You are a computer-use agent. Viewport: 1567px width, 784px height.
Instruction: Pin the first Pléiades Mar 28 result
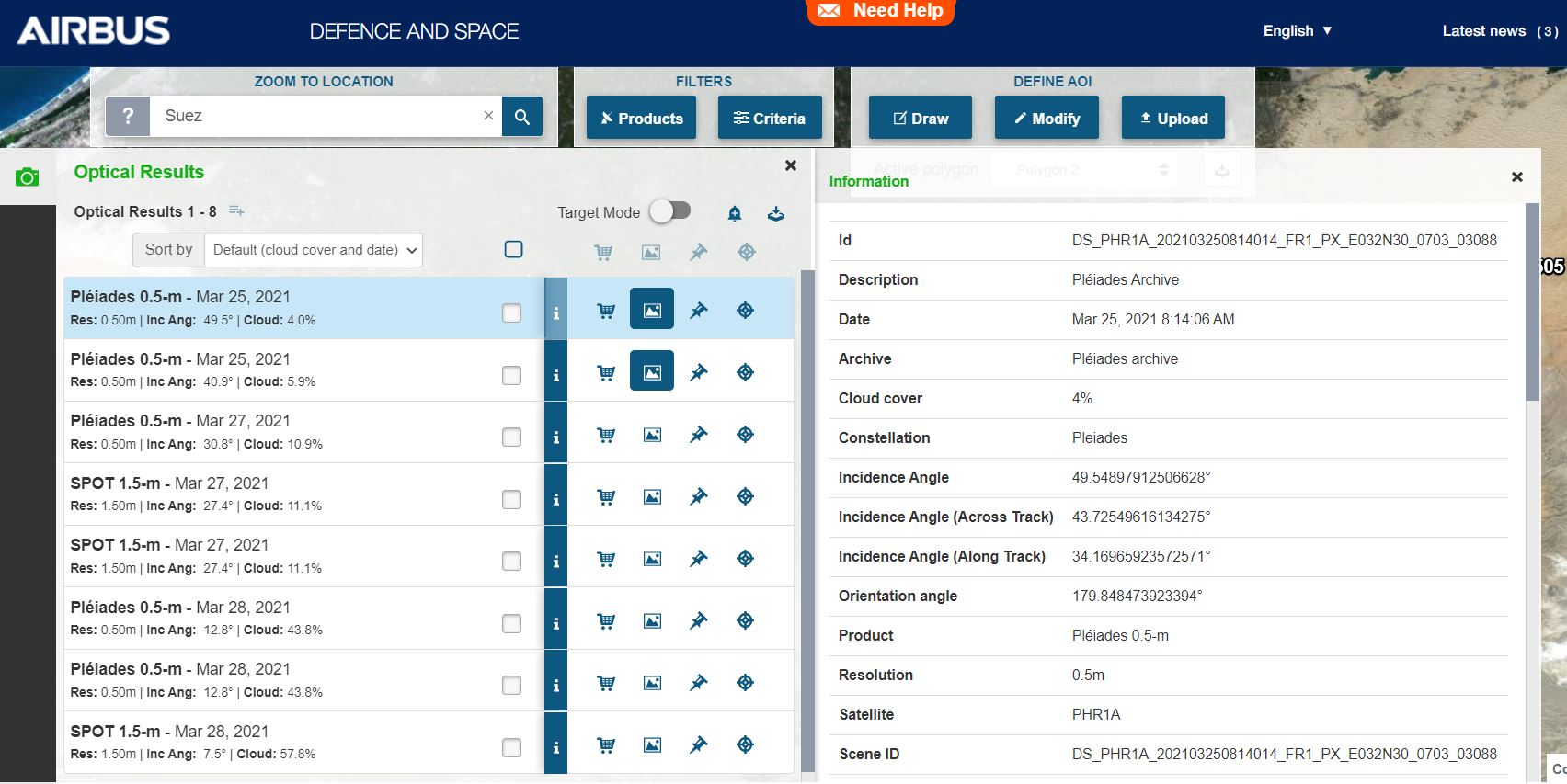tap(699, 620)
